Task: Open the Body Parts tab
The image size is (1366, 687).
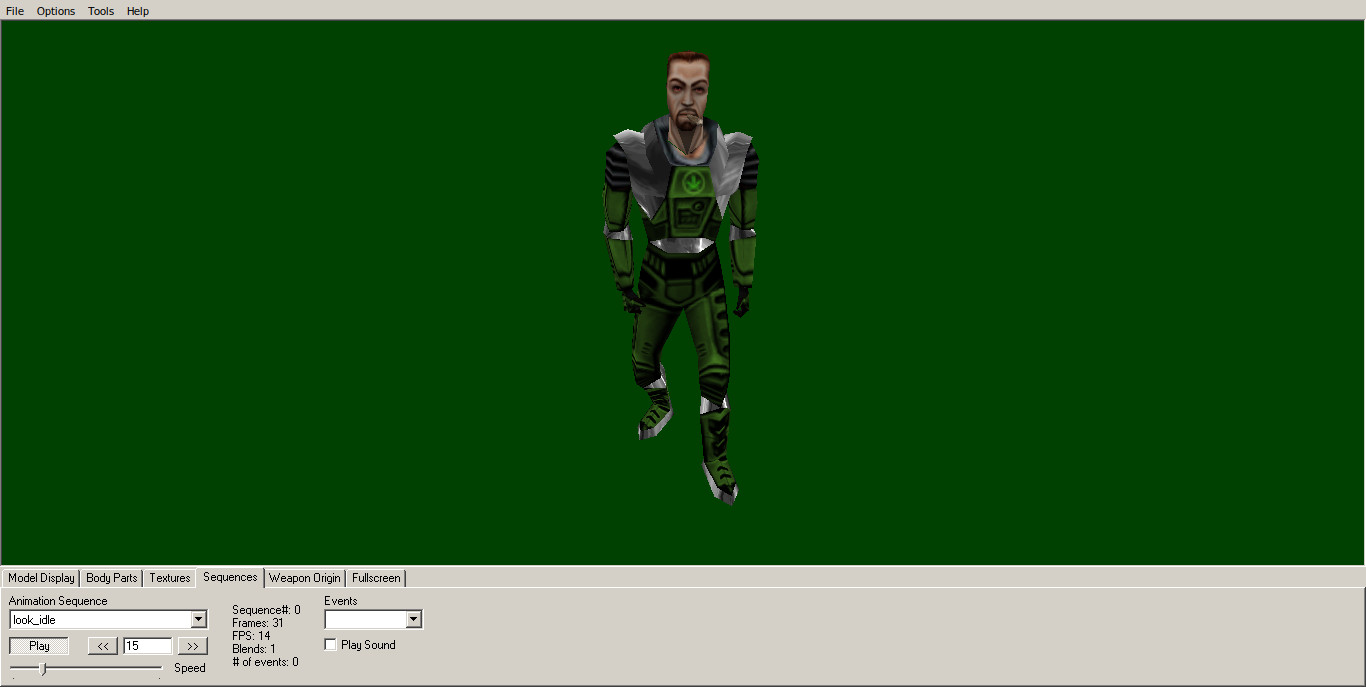Action: [x=110, y=578]
